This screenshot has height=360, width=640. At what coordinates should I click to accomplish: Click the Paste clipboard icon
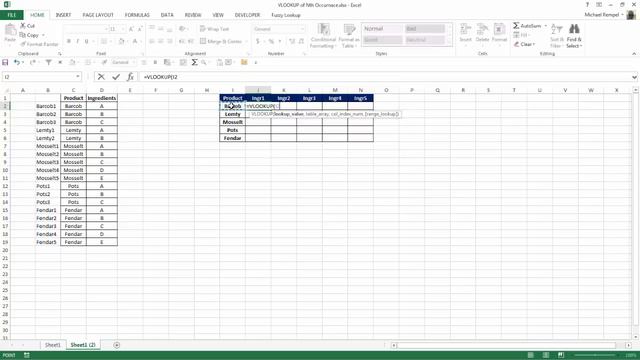click(x=10, y=30)
